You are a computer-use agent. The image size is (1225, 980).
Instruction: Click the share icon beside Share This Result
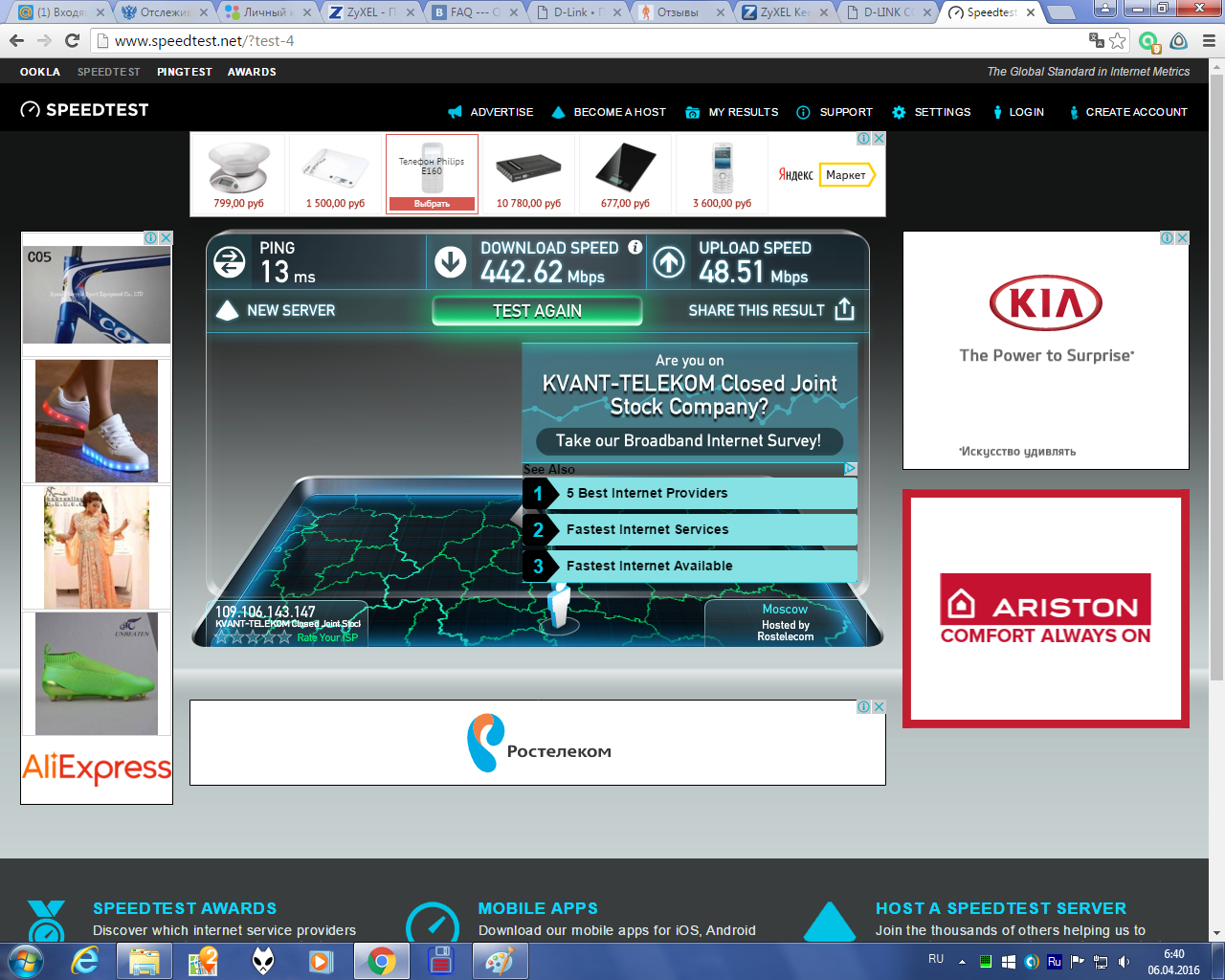click(844, 309)
